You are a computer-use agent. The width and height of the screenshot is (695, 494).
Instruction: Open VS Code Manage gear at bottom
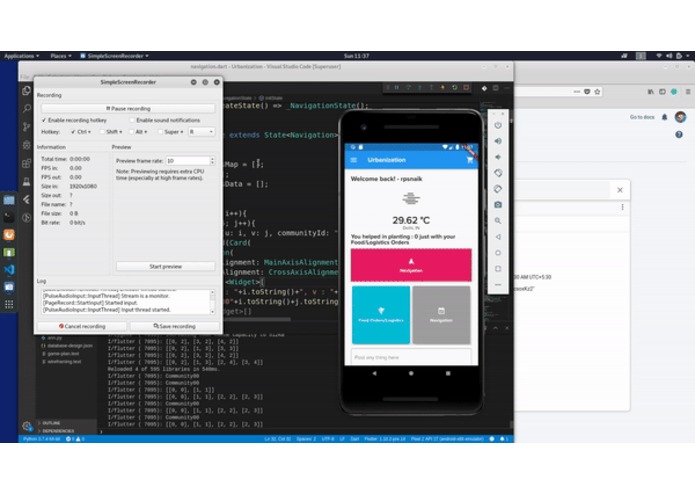[x=27, y=426]
